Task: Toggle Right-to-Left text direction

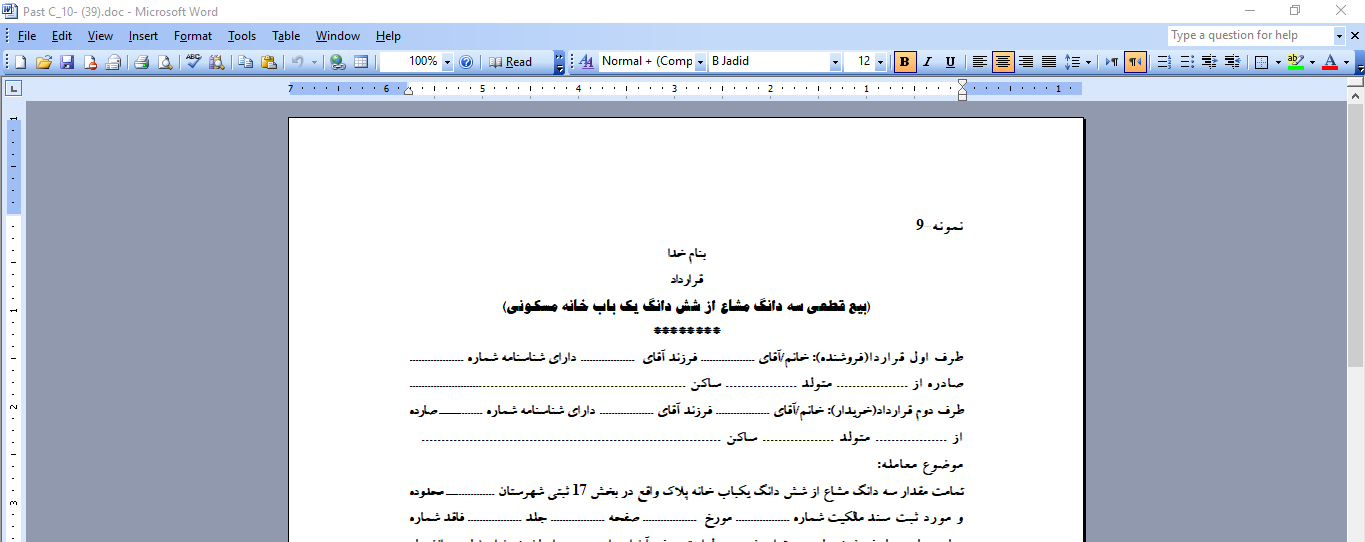Action: pos(1135,62)
